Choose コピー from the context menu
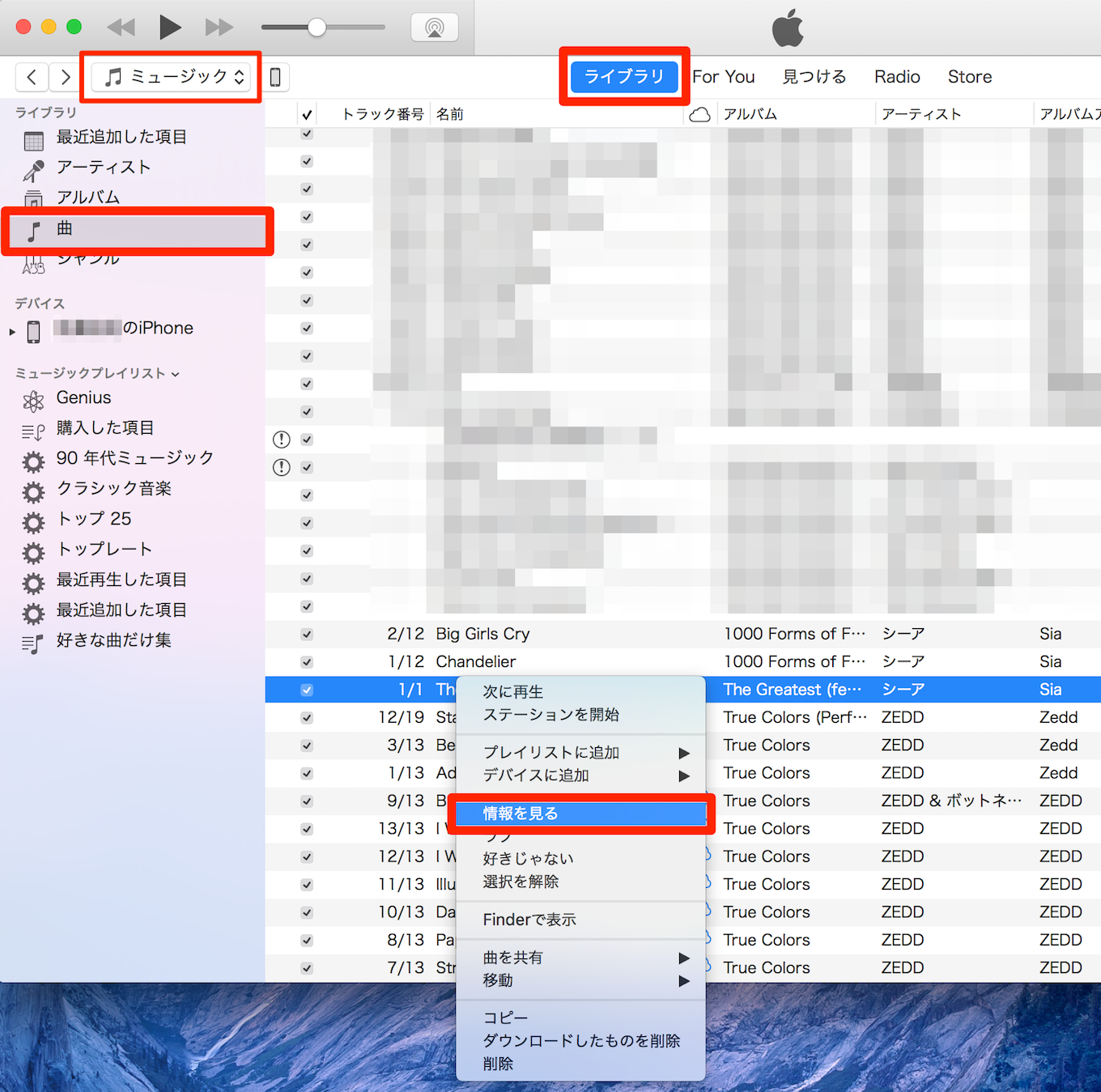1101x1092 pixels. tap(580, 1018)
